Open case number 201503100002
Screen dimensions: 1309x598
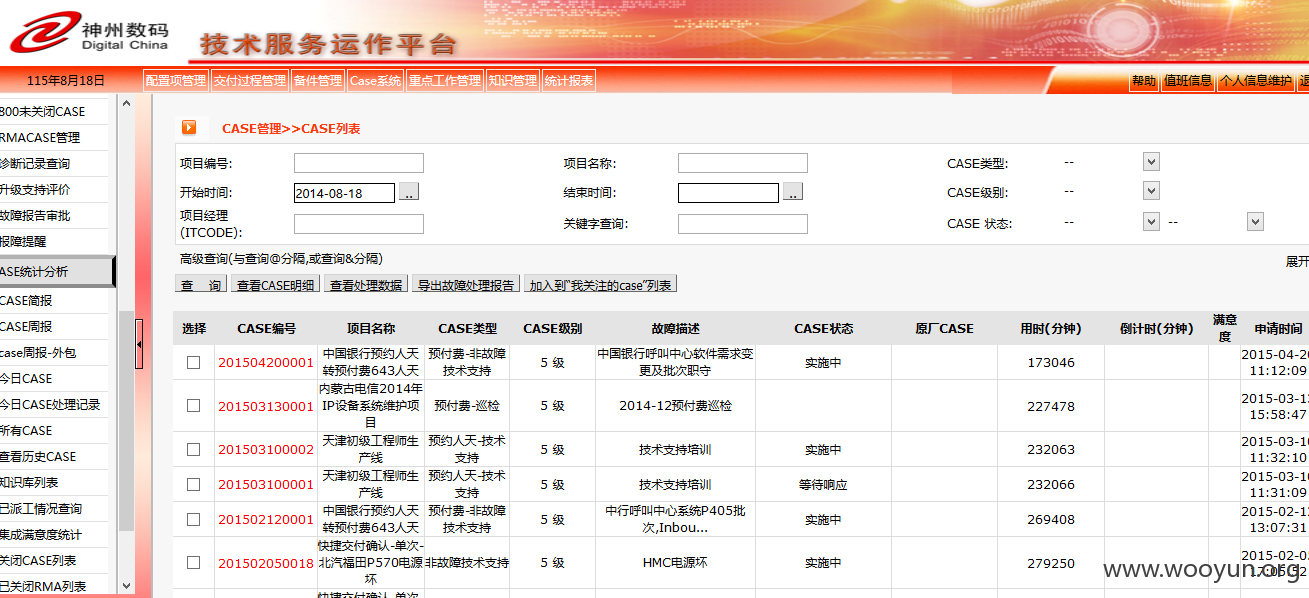[266, 450]
